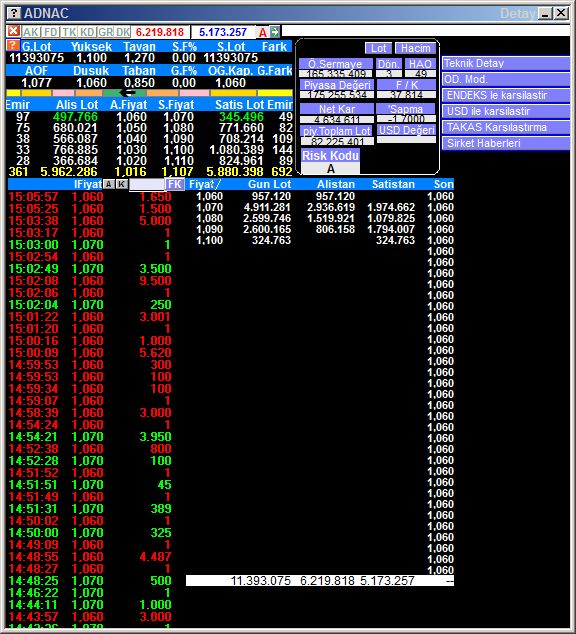Select the DK toolbar button
The height and width of the screenshot is (634, 576).
pos(123,32)
